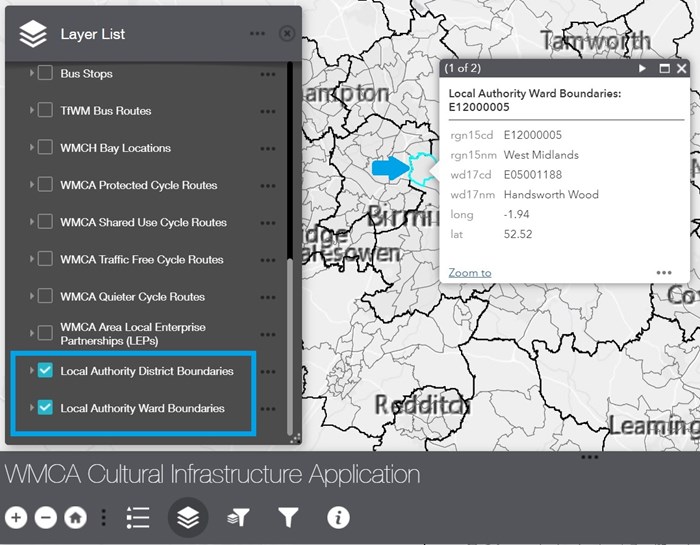Expand WMCA Quieter Cycle Routes layer
Viewport: 700px width, 545px height.
31,297
